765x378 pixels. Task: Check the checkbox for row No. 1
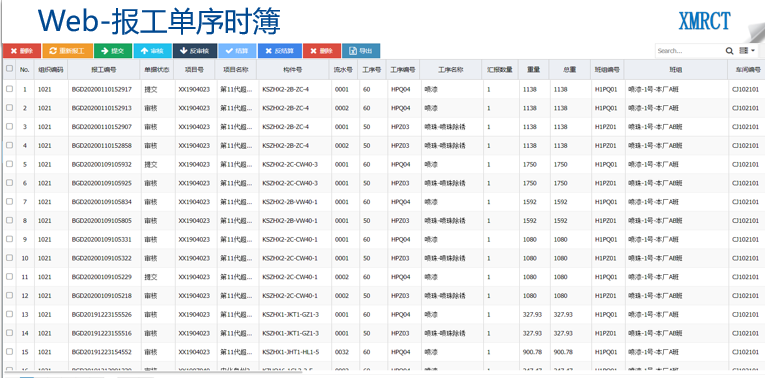[9, 89]
